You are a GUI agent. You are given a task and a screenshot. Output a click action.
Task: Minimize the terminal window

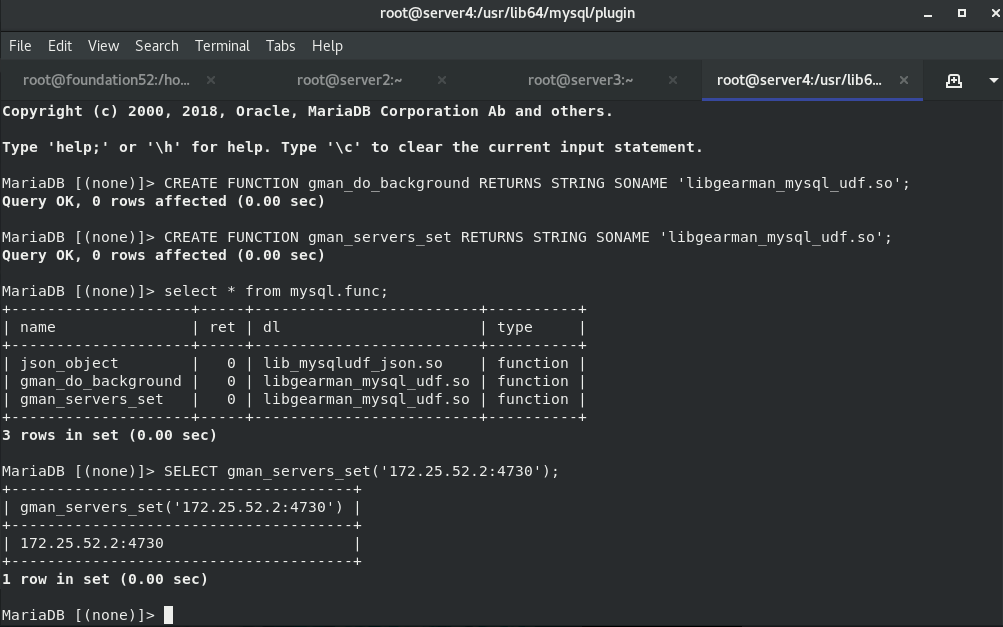[x=928, y=13]
